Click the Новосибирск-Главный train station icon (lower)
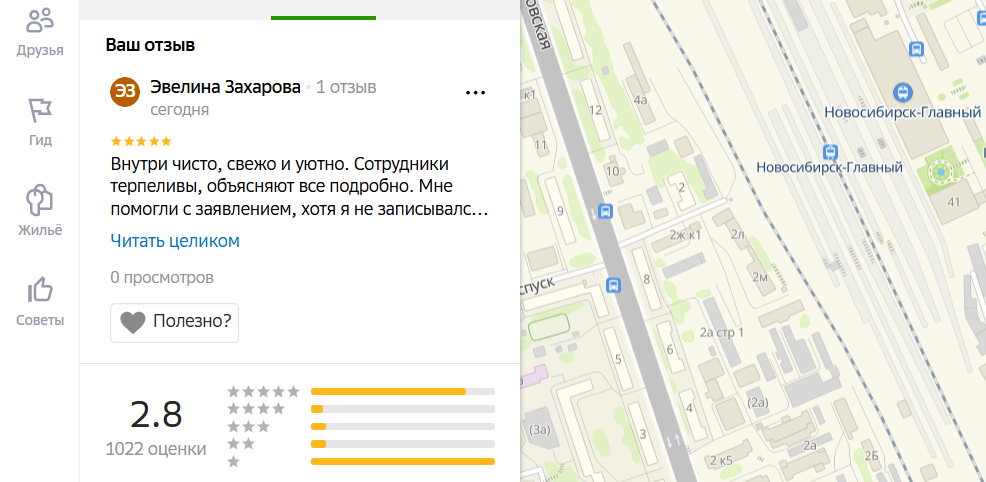The height and width of the screenshot is (482, 986). coord(831,151)
